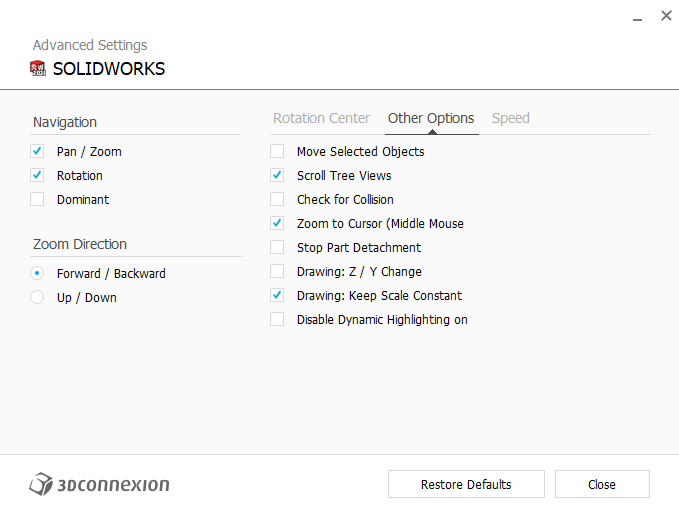This screenshot has width=679, height=507.
Task: Click the Restore Defaults button
Action: click(466, 484)
